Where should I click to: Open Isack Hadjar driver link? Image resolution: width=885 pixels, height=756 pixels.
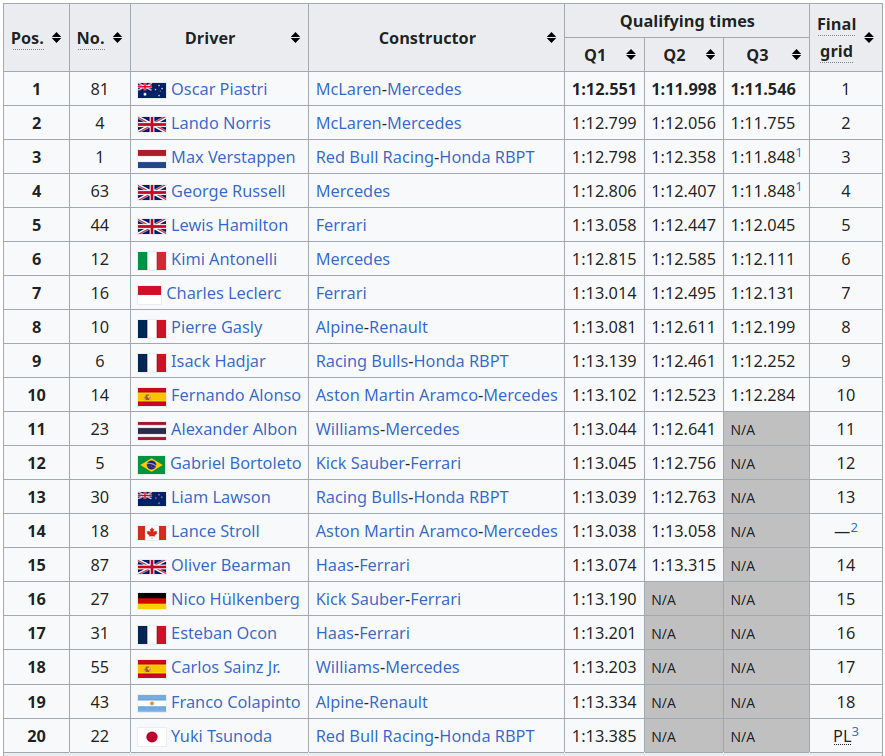[x=218, y=361]
